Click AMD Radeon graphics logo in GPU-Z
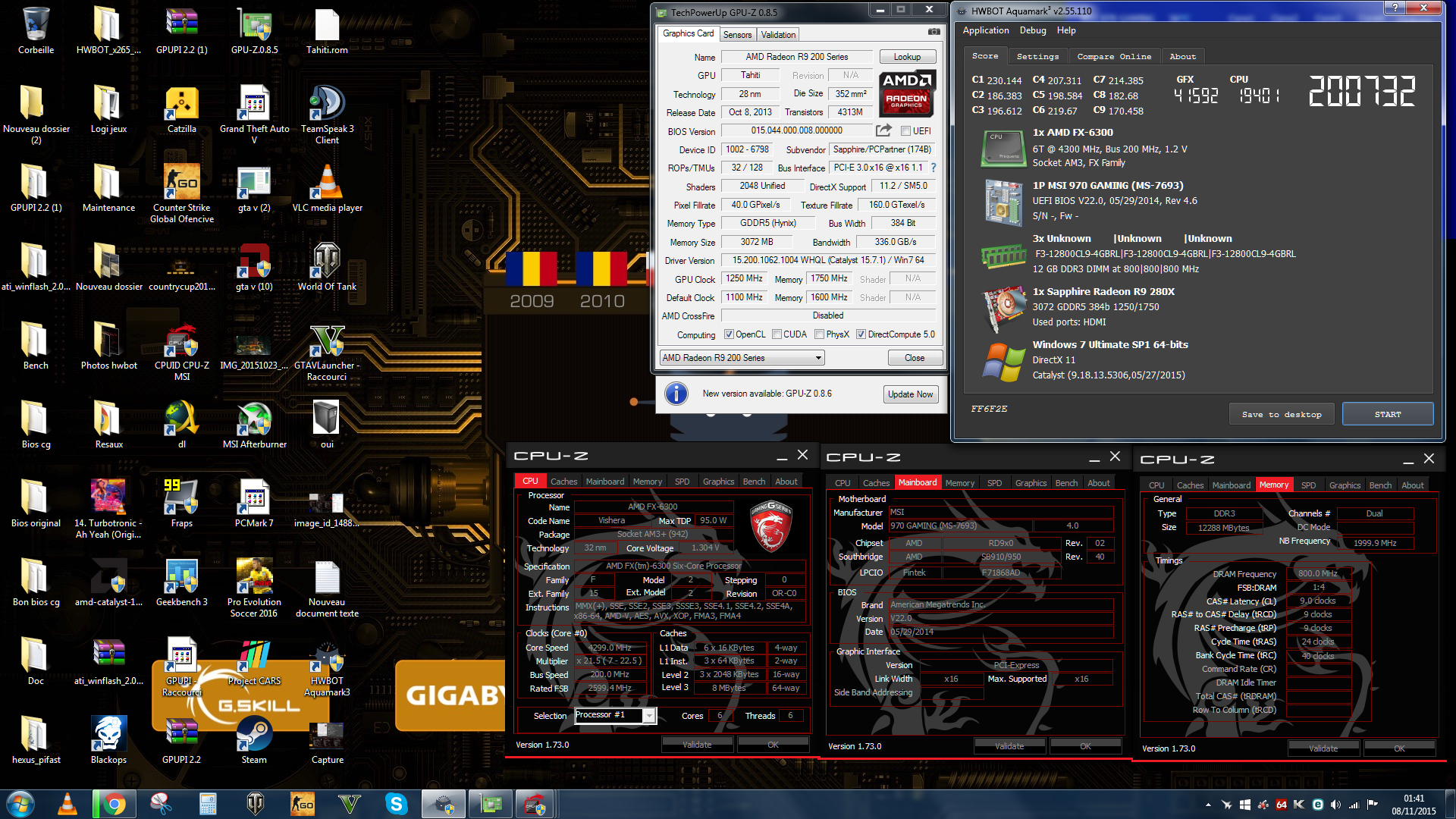 click(x=907, y=93)
